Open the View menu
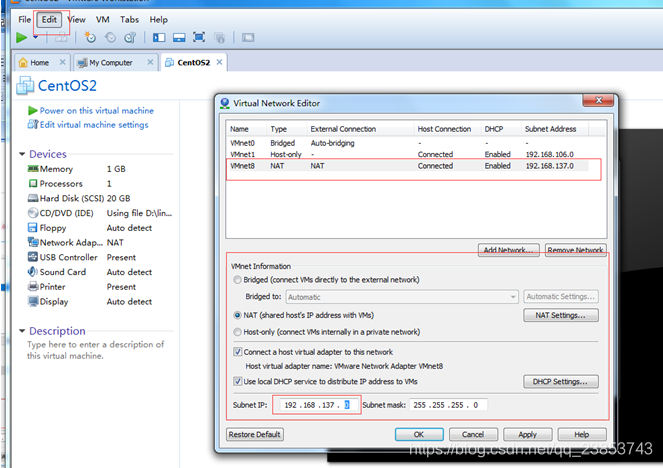The height and width of the screenshot is (468, 663). pos(77,19)
